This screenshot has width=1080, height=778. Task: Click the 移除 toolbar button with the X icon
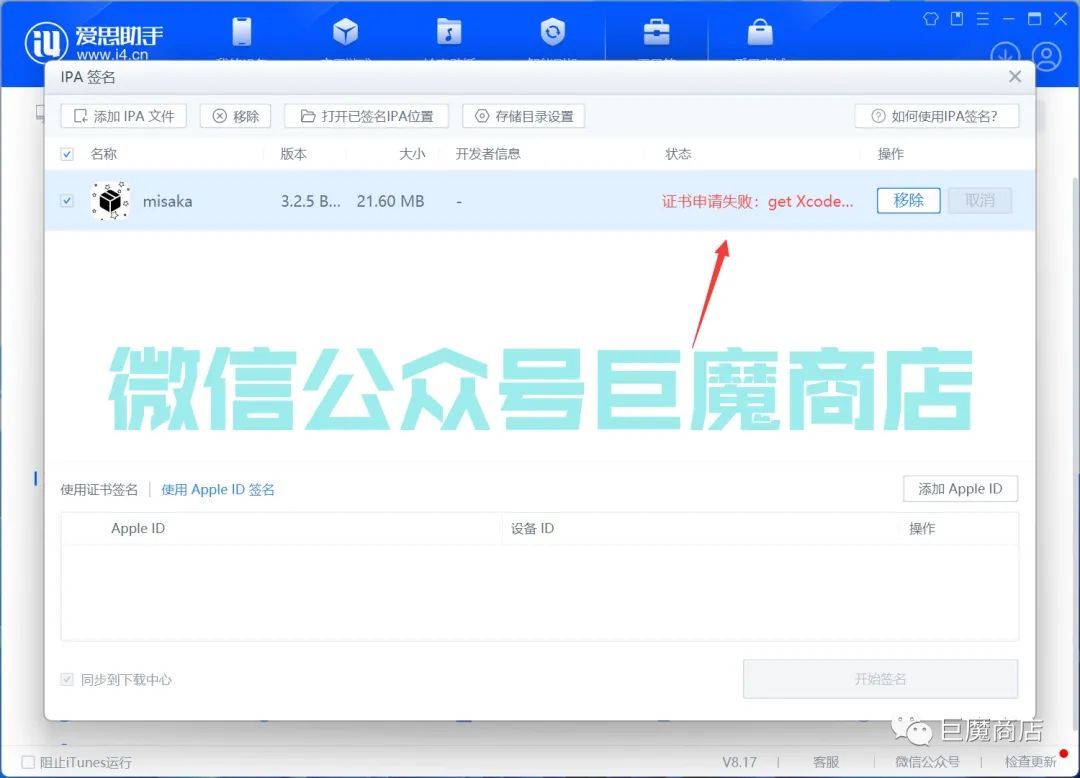(x=236, y=116)
